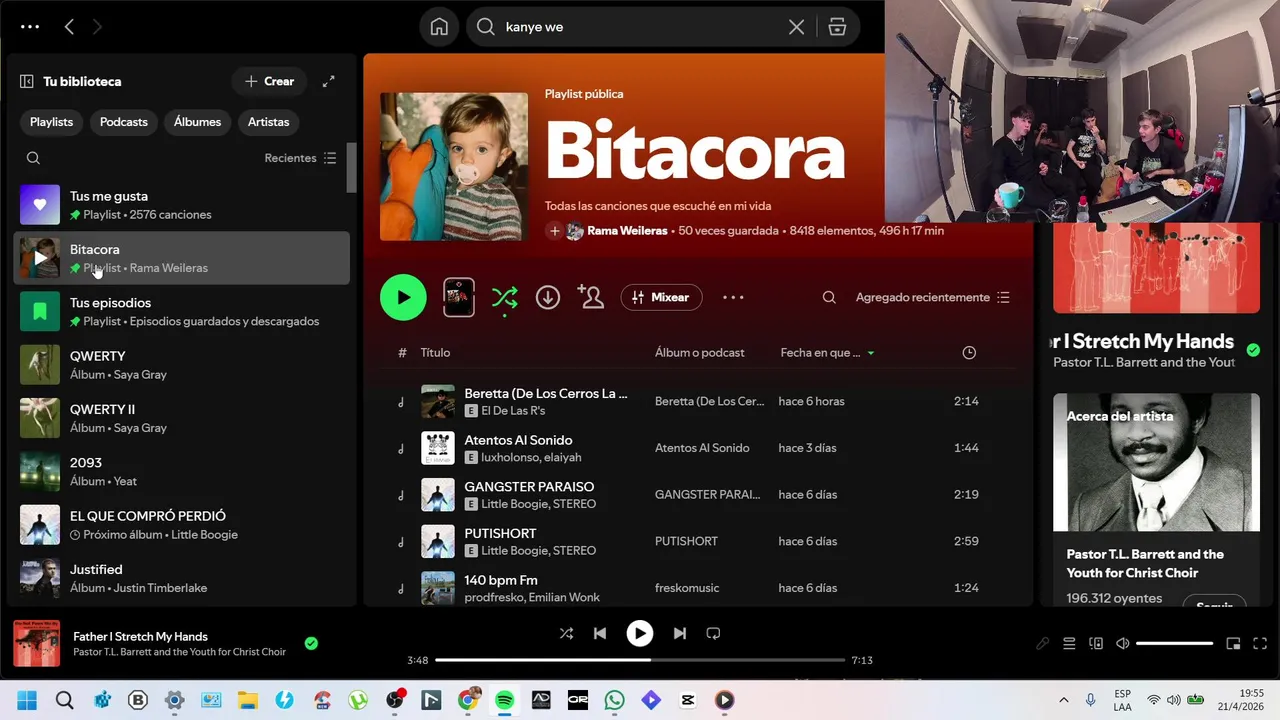The width and height of the screenshot is (1280, 720).
Task: Open the playlist preview thumbnail beside play
Action: click(x=459, y=297)
